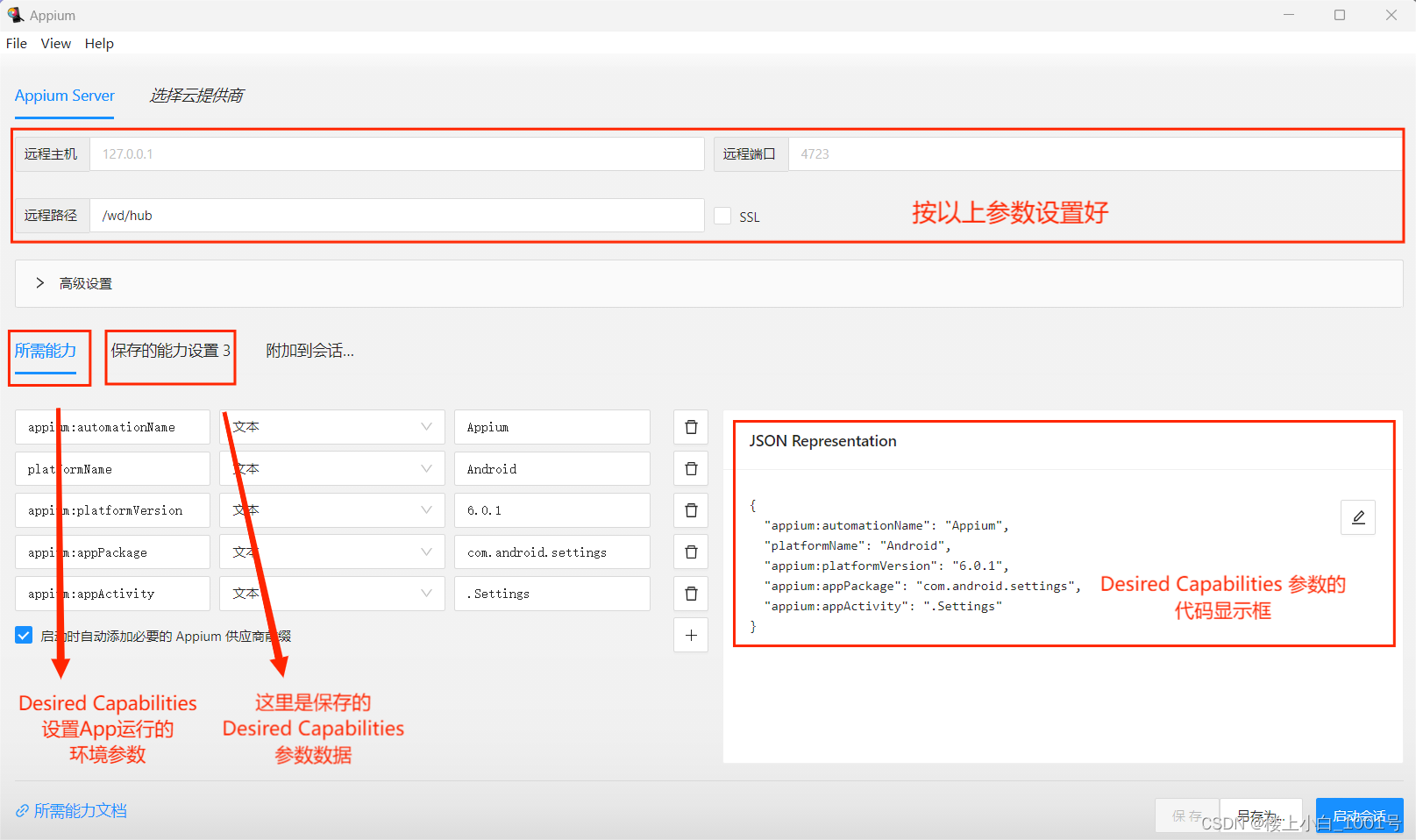This screenshot has height=840, width=1416.
Task: Edit the value field containing Appium
Action: (552, 427)
